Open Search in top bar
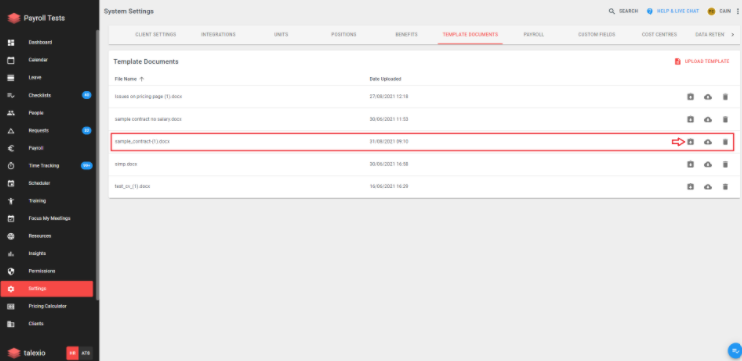The height and width of the screenshot is (361, 742). (x=623, y=11)
